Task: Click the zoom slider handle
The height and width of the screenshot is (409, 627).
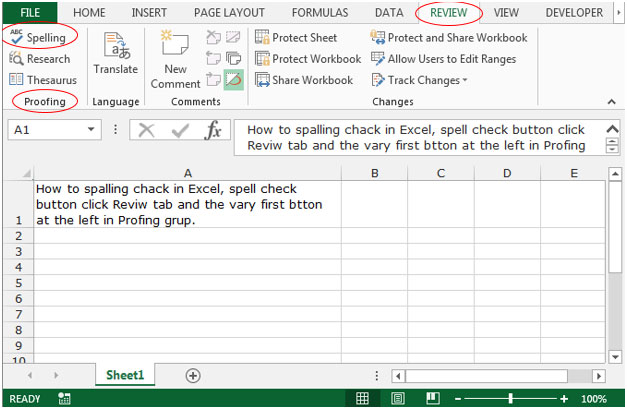Action: [x=510, y=398]
